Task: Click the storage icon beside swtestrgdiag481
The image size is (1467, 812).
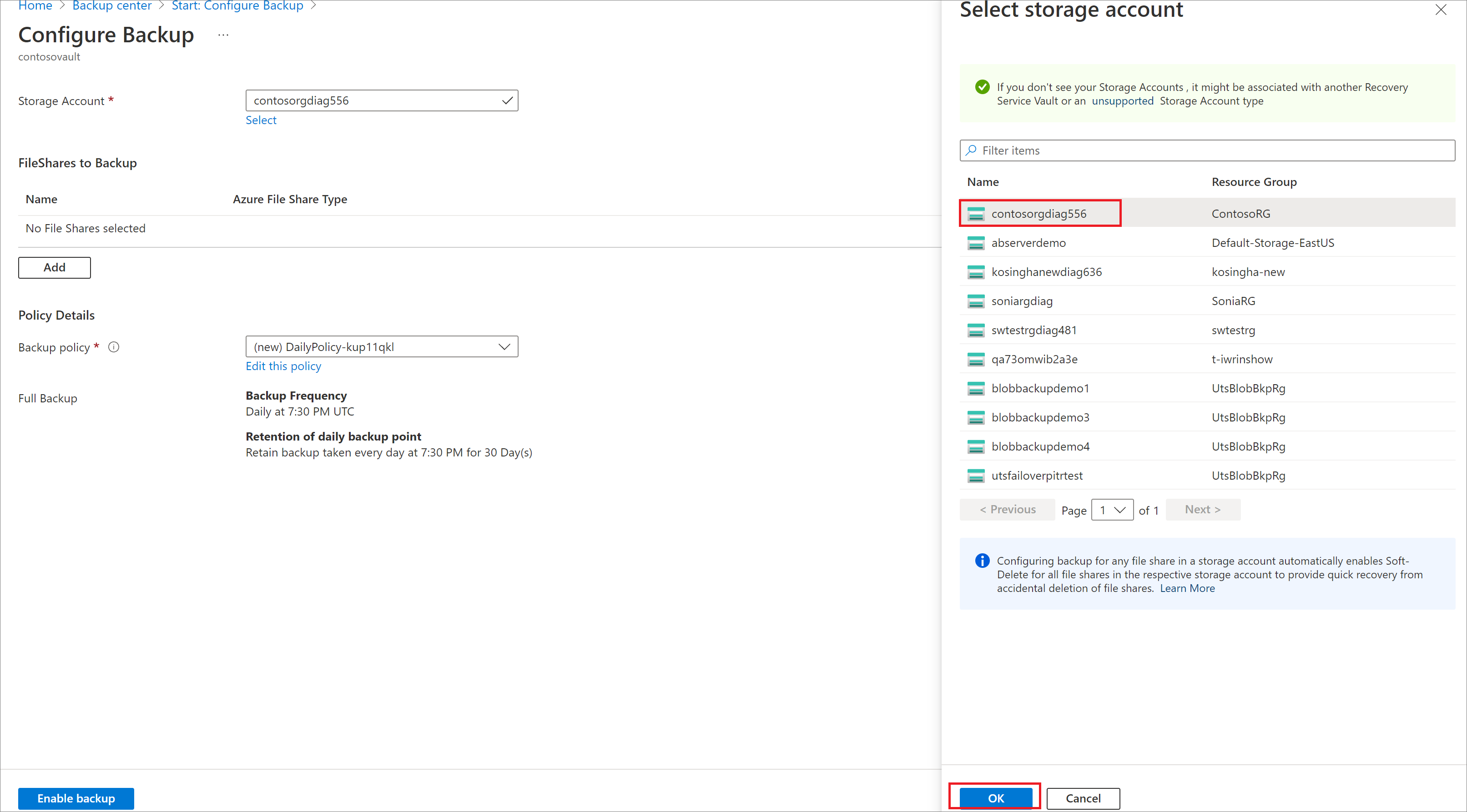Action: 976,330
